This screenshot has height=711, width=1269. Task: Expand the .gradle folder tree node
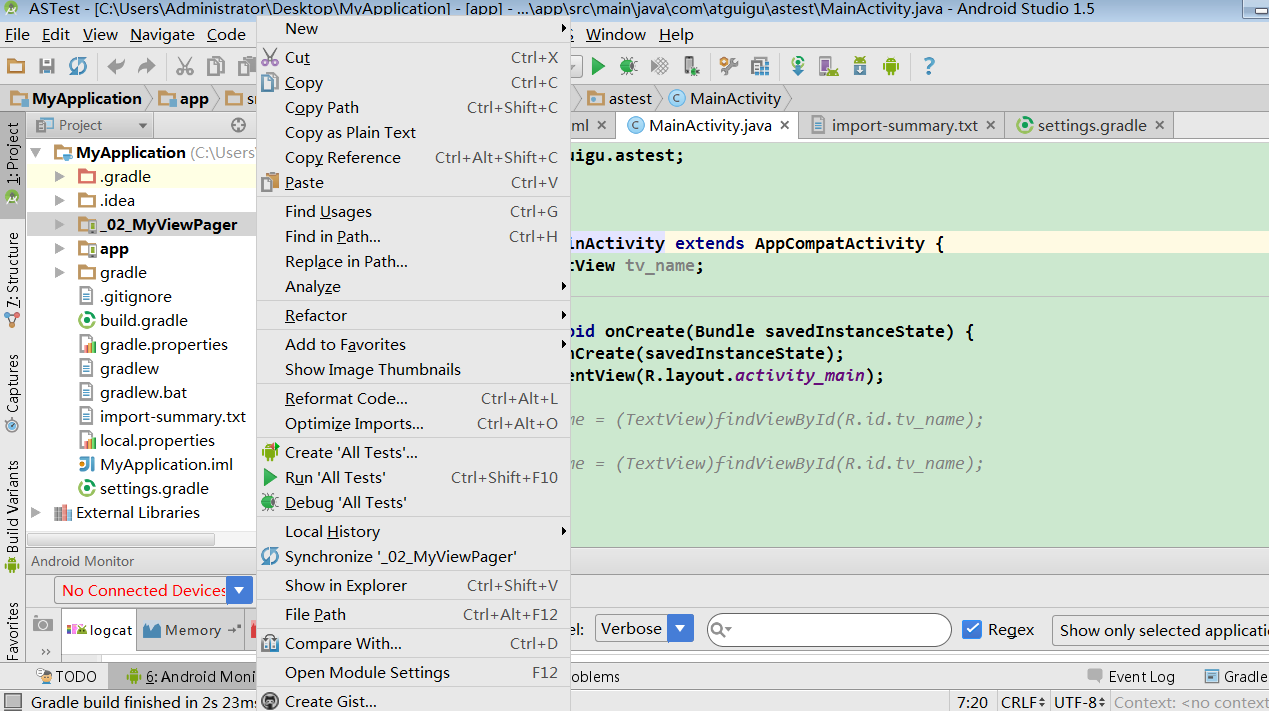pyautogui.click(x=60, y=177)
